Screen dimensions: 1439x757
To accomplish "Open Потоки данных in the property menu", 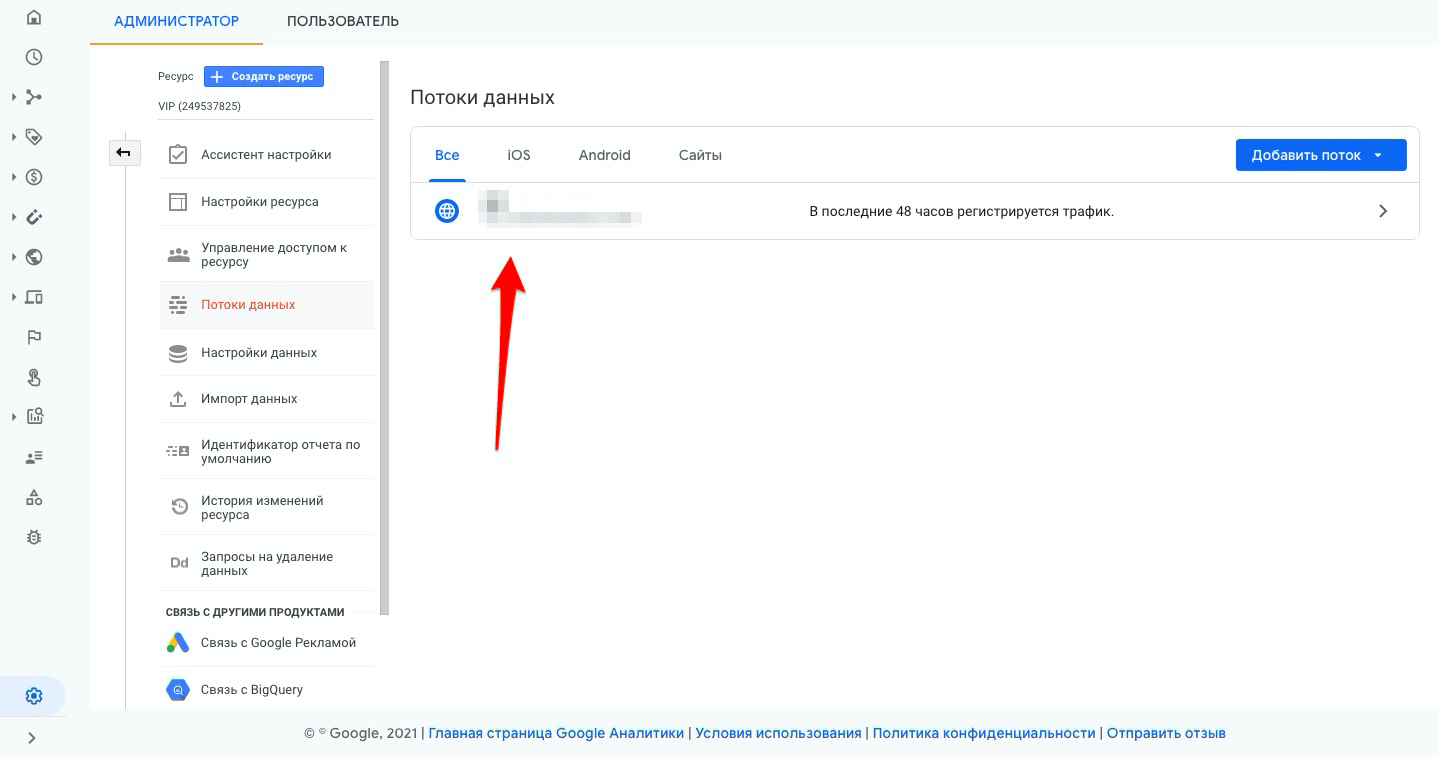I will [x=267, y=305].
